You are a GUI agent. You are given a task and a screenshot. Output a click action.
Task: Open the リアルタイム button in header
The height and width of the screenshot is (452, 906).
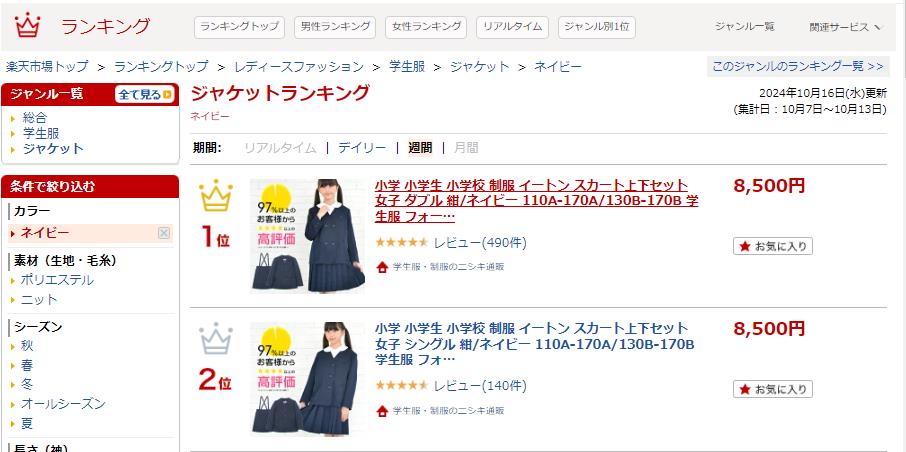513,27
